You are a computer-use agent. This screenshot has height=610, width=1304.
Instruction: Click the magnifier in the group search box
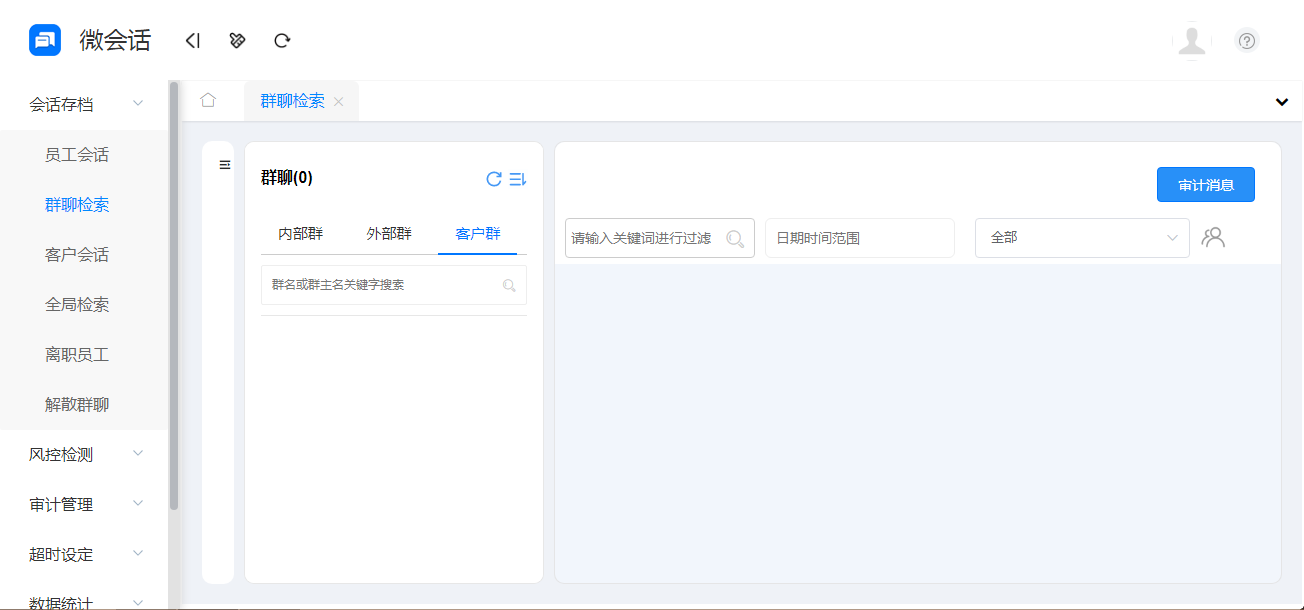tap(509, 285)
